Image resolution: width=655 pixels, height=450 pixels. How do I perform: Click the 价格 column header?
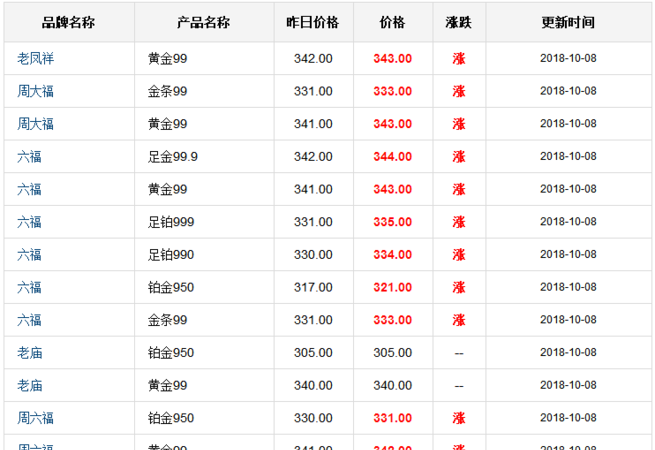click(x=392, y=23)
